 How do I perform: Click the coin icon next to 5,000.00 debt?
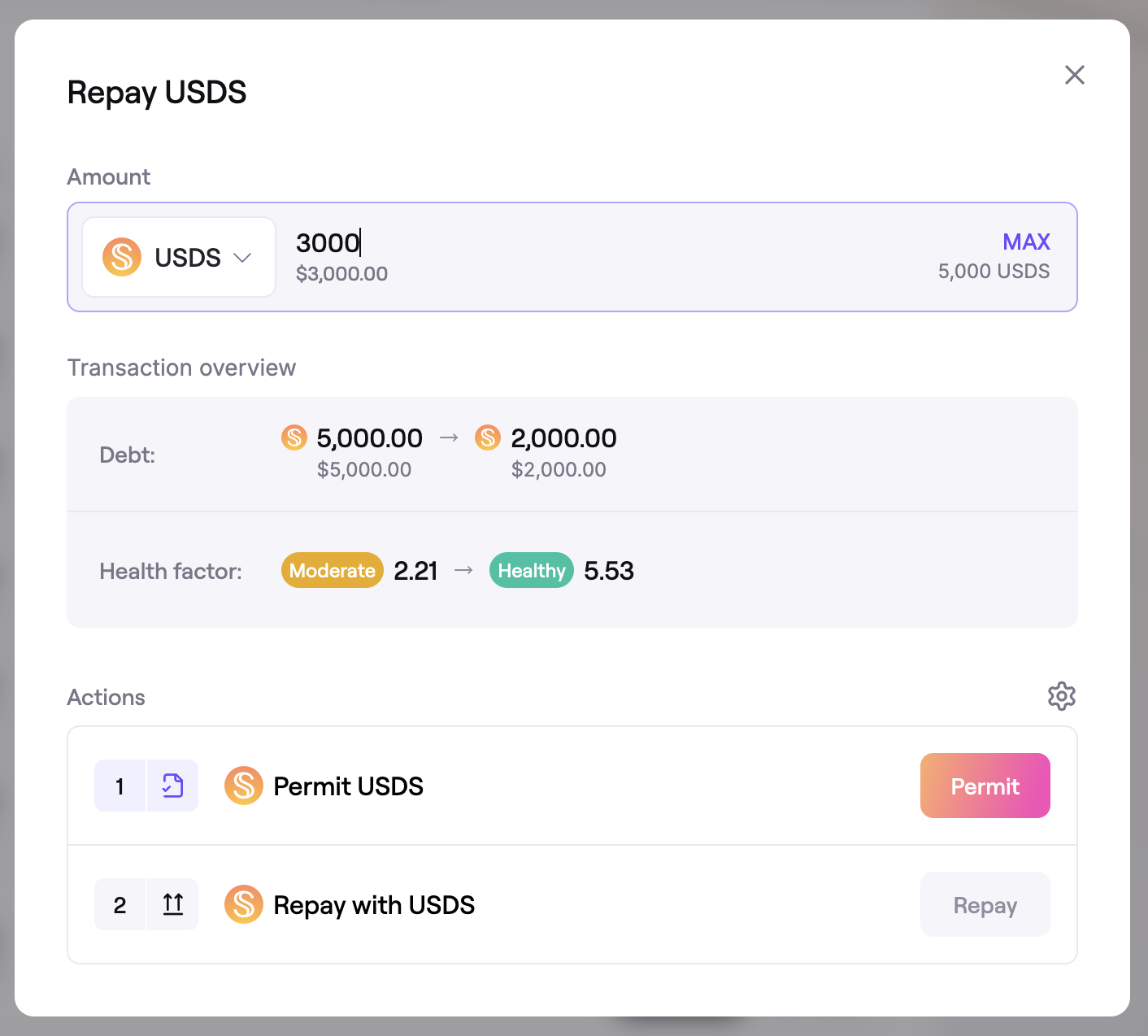click(294, 437)
